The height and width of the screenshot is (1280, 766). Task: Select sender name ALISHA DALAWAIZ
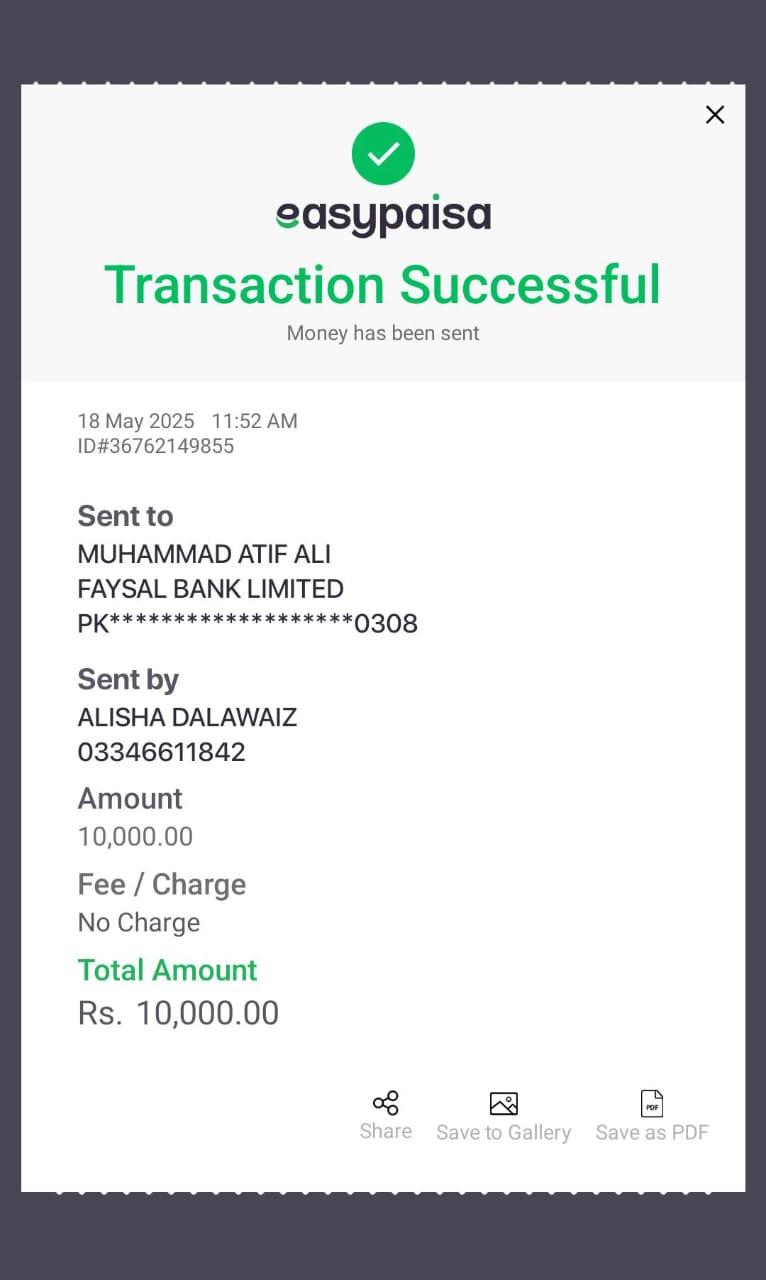click(x=187, y=717)
